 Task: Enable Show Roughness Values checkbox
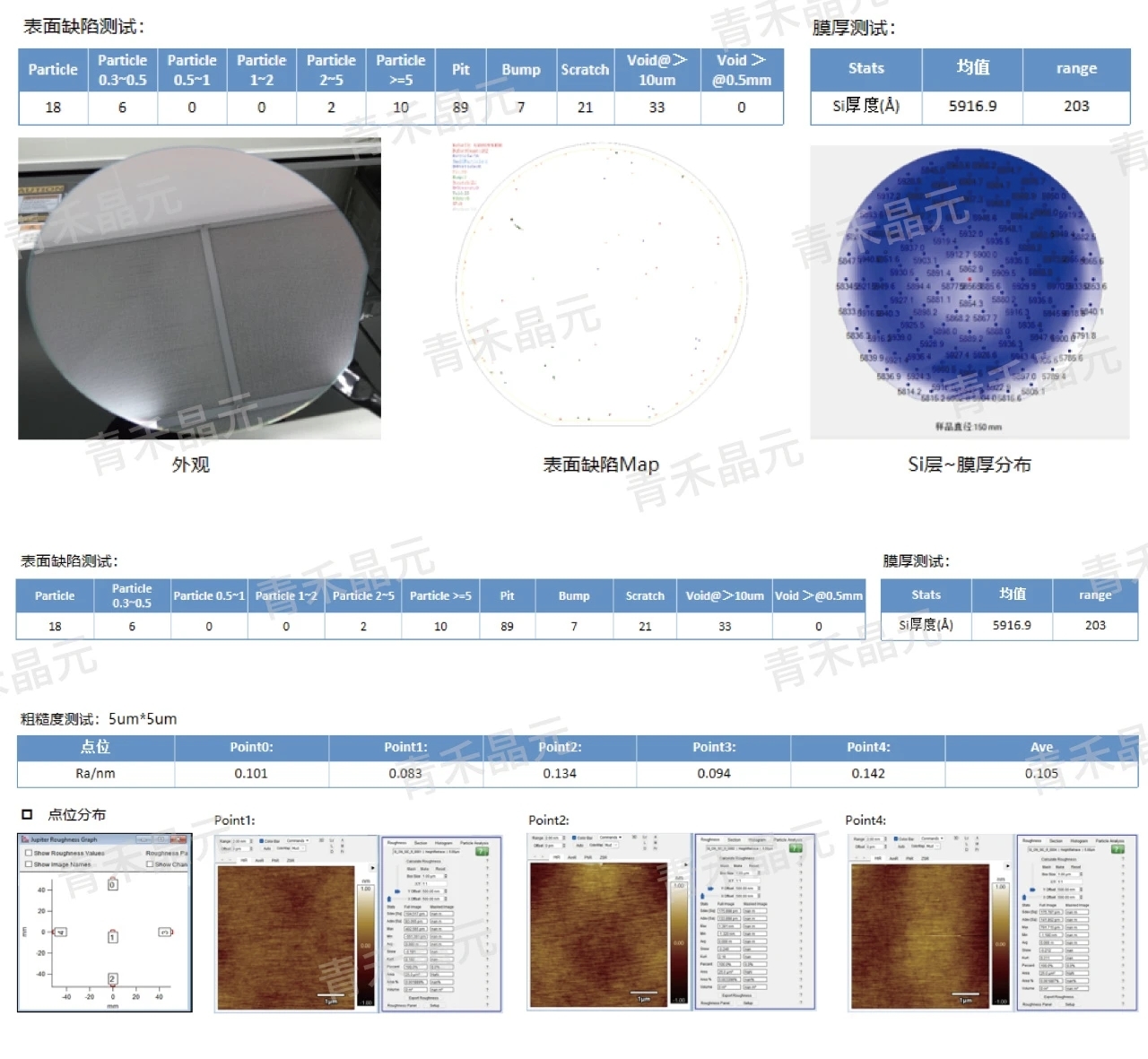[29, 854]
